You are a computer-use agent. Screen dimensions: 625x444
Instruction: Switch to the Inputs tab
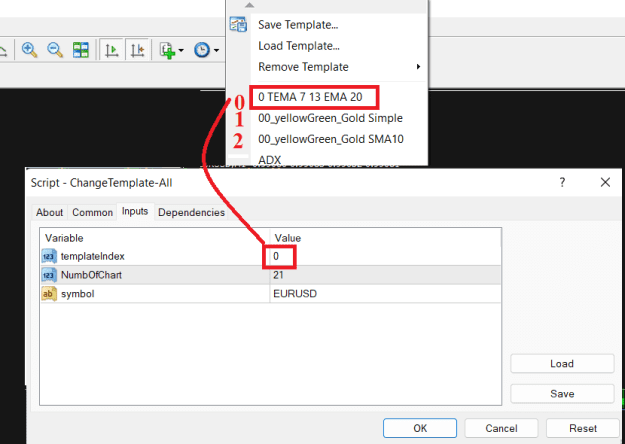135,211
